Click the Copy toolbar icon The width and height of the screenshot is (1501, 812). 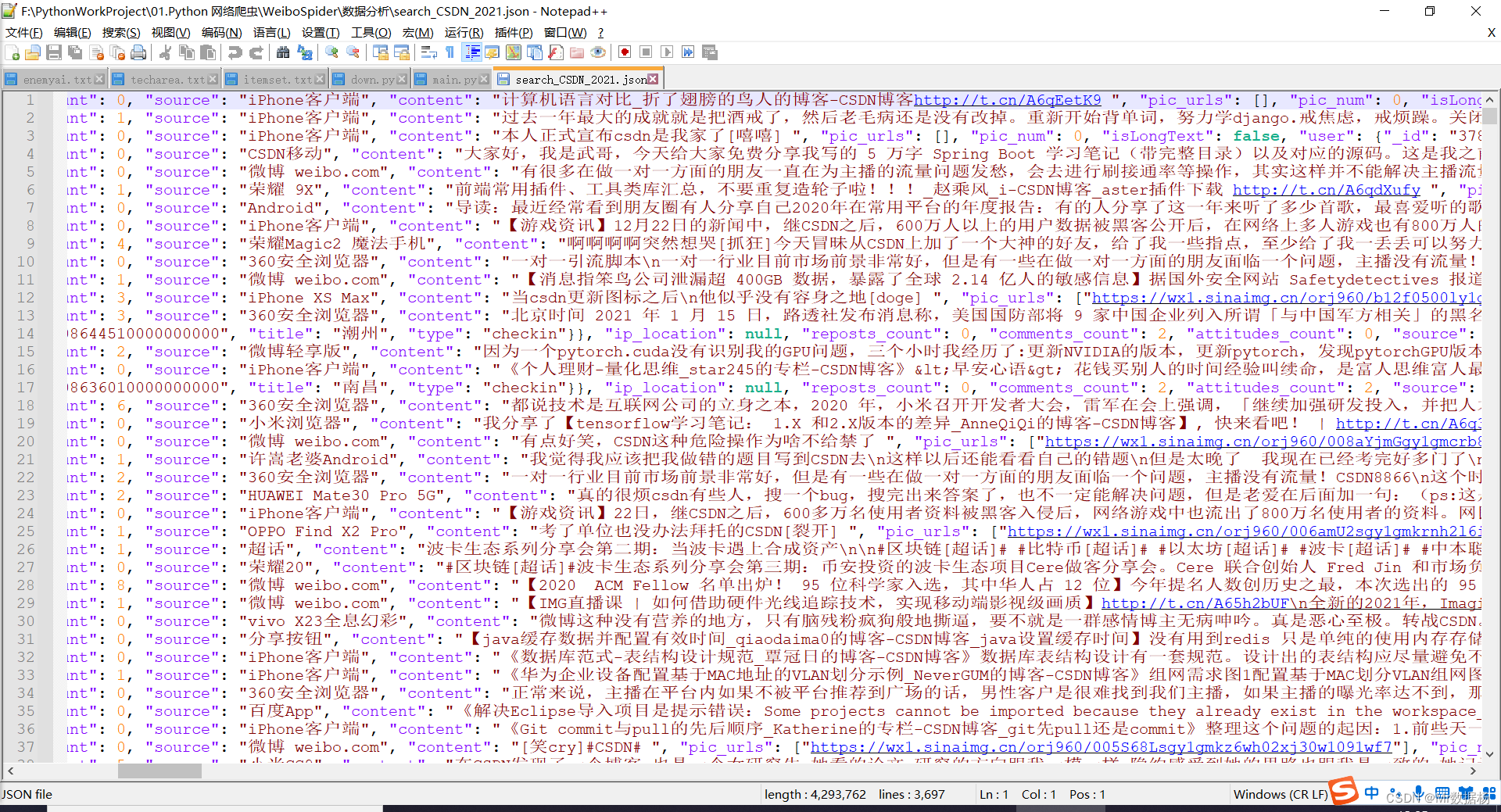click(x=187, y=52)
